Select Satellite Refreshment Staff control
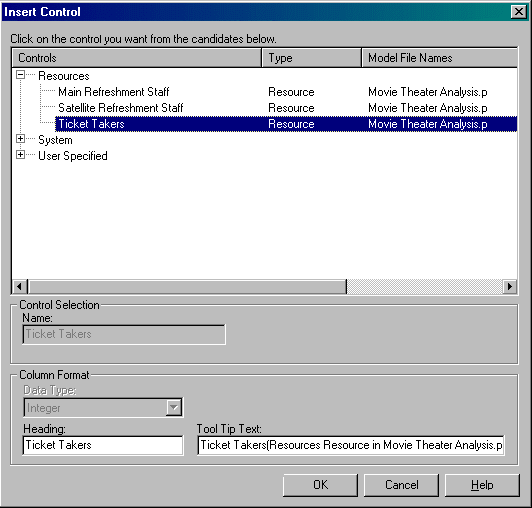532x508 pixels. click(120, 108)
